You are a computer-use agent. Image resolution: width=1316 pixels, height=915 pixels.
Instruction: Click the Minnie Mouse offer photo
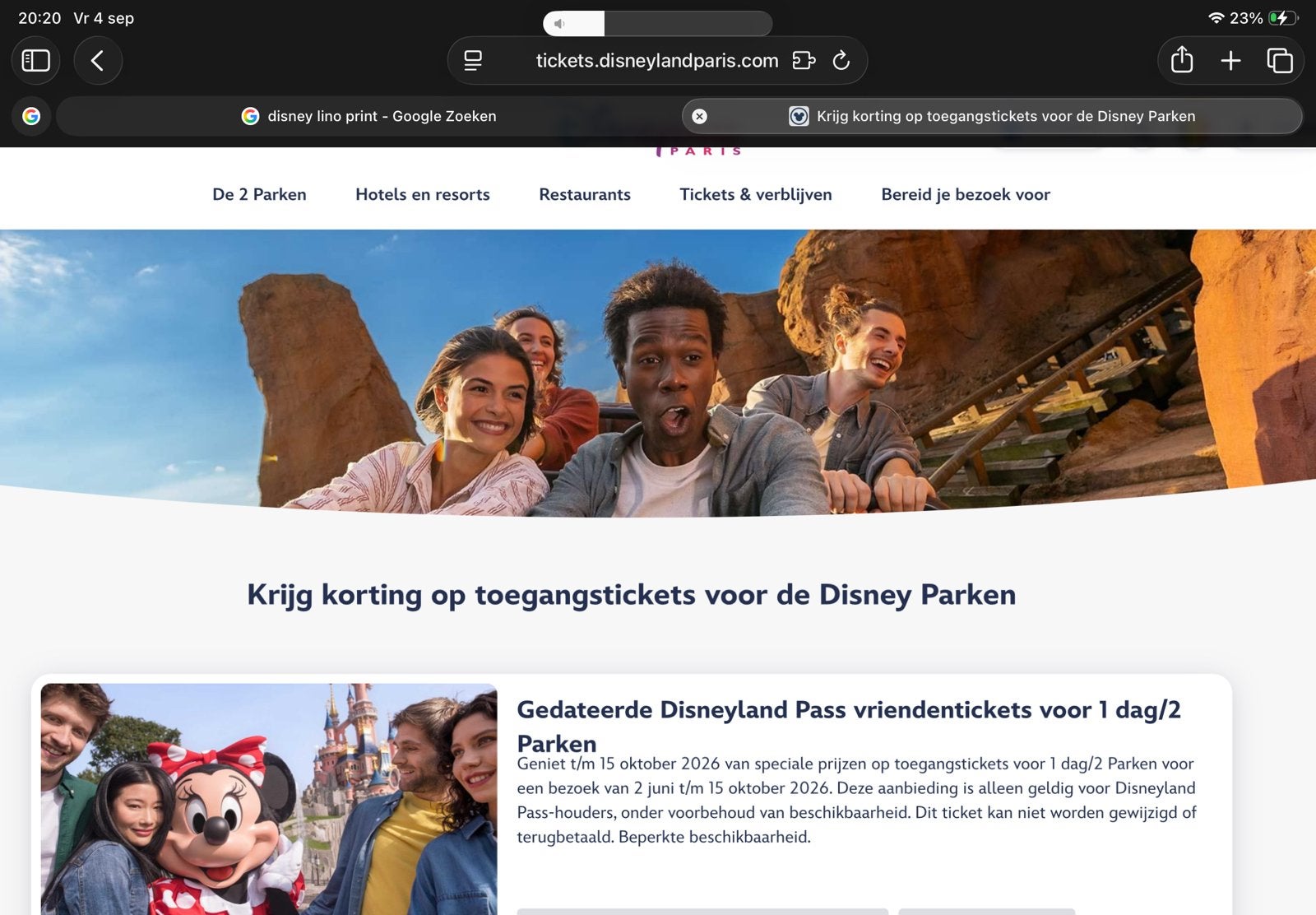(269, 799)
